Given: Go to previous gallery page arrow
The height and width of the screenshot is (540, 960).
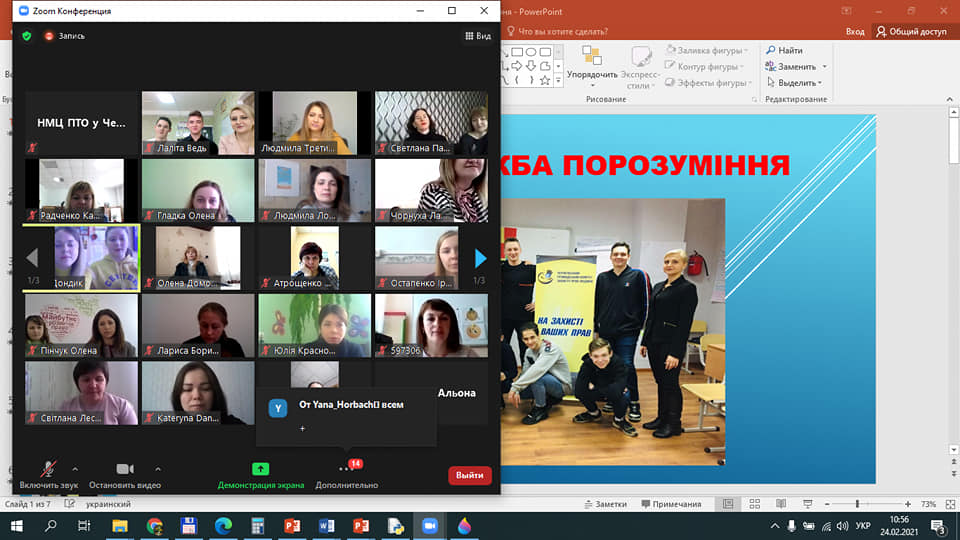Looking at the screenshot, I should [x=32, y=258].
